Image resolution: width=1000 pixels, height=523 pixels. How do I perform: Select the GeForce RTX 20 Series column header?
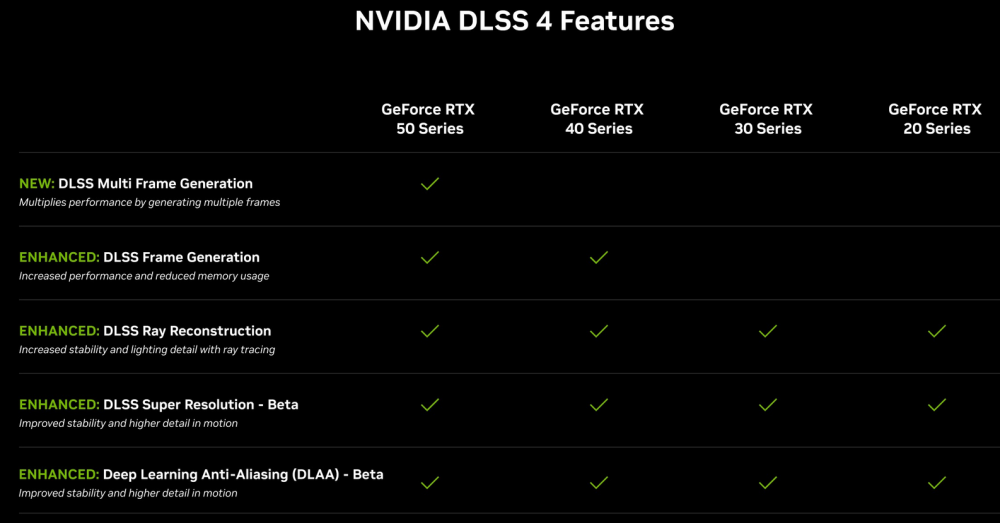click(x=936, y=119)
